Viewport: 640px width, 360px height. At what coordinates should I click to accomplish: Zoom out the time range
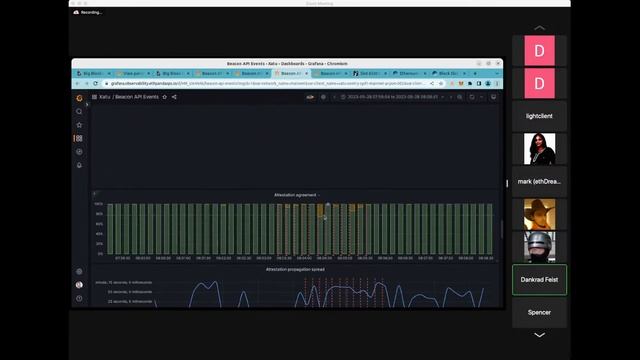pyautogui.click(x=460, y=97)
